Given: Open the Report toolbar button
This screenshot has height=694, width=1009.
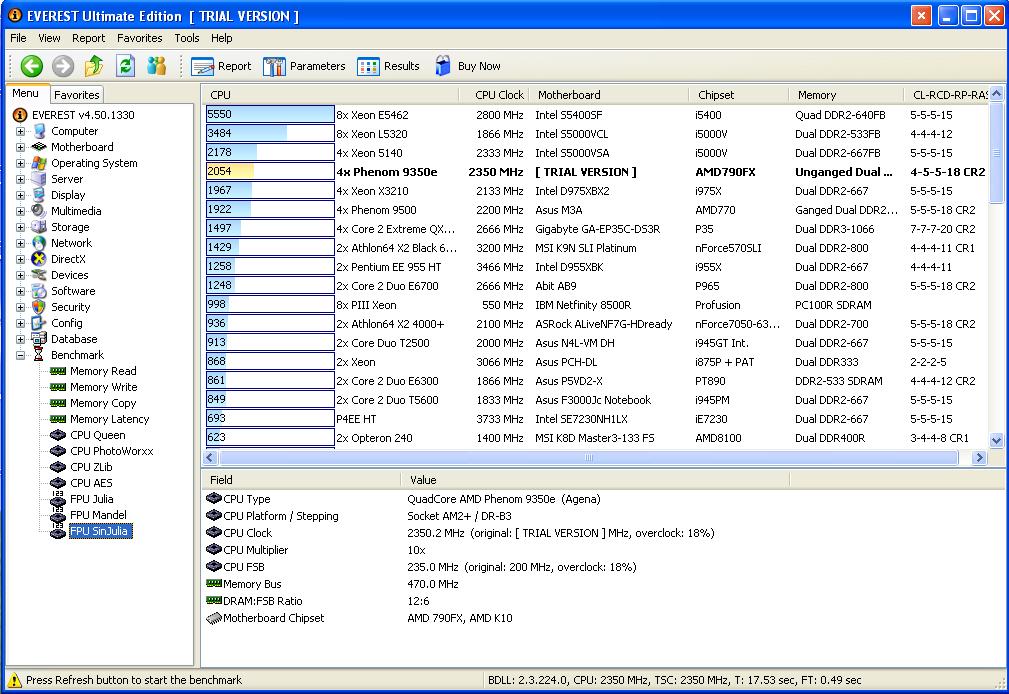Looking at the screenshot, I should pyautogui.click(x=221, y=66).
